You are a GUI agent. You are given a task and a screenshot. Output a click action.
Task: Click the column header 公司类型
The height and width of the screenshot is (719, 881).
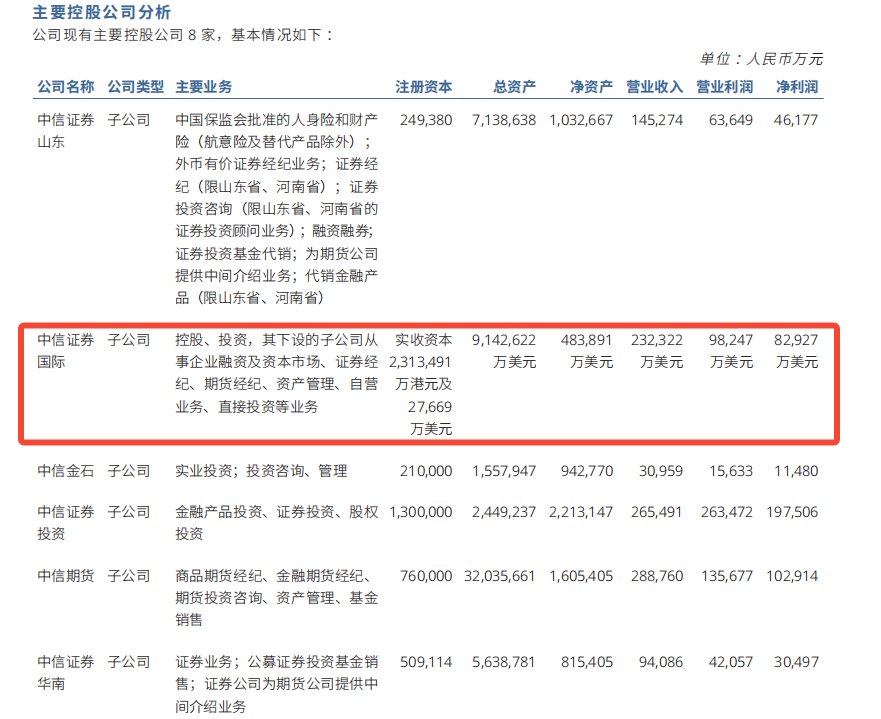coord(135,87)
